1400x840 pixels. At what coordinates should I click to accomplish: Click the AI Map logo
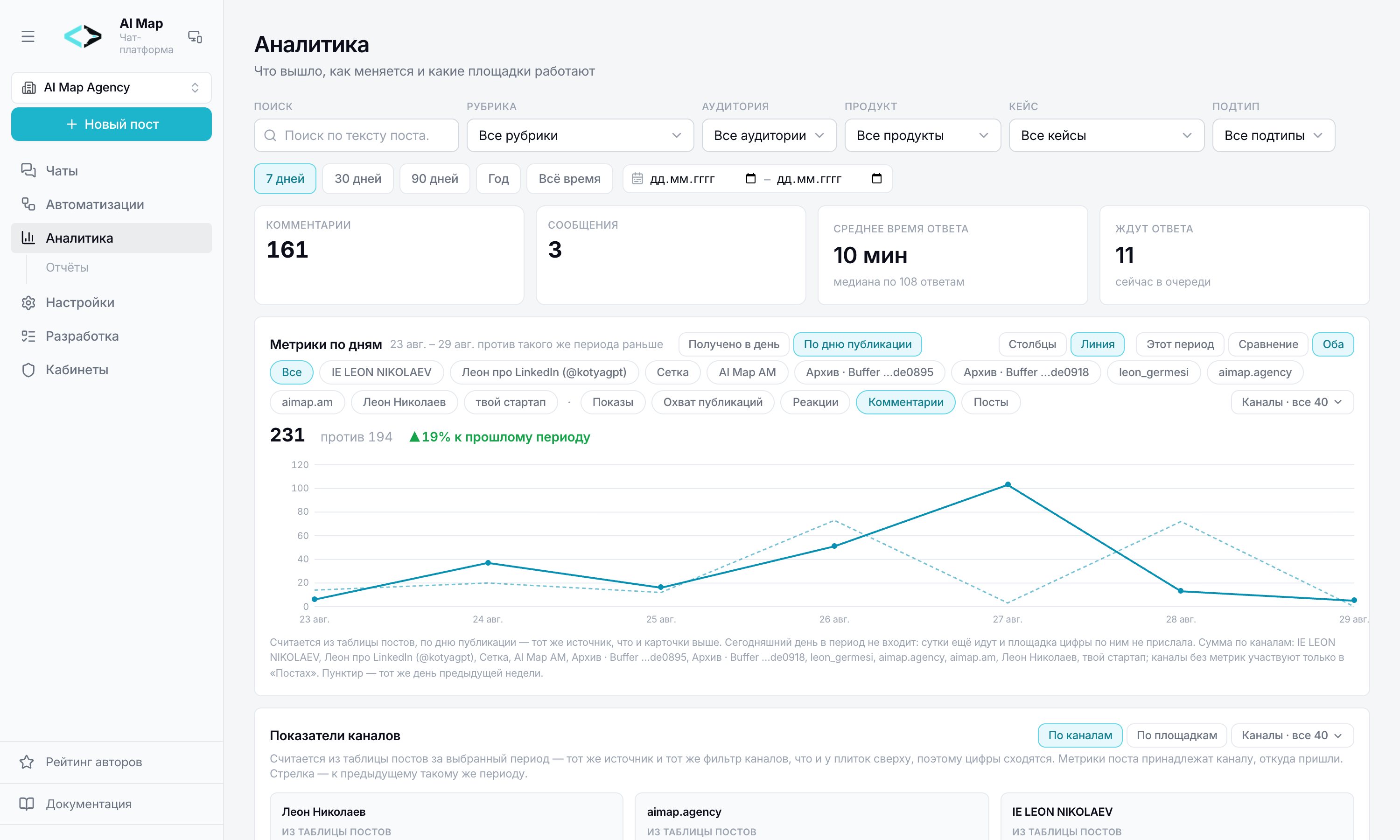(x=83, y=37)
